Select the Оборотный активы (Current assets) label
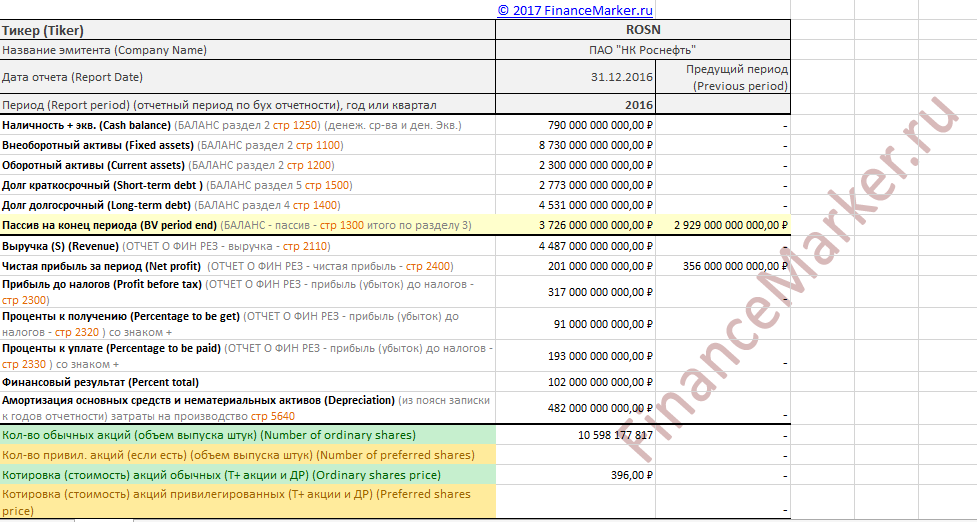The width and height of the screenshot is (977, 522). coord(248,165)
